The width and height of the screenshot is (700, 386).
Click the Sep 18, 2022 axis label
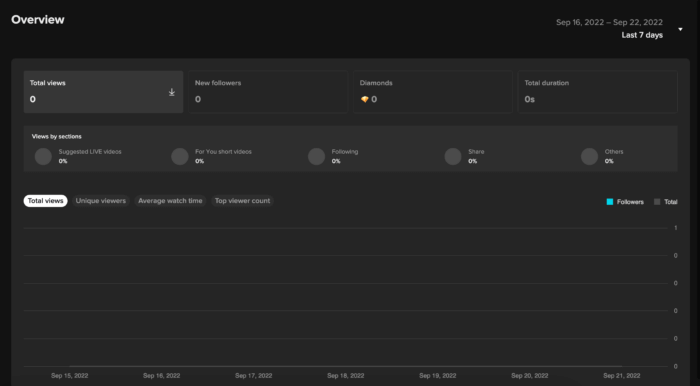tap(346, 376)
